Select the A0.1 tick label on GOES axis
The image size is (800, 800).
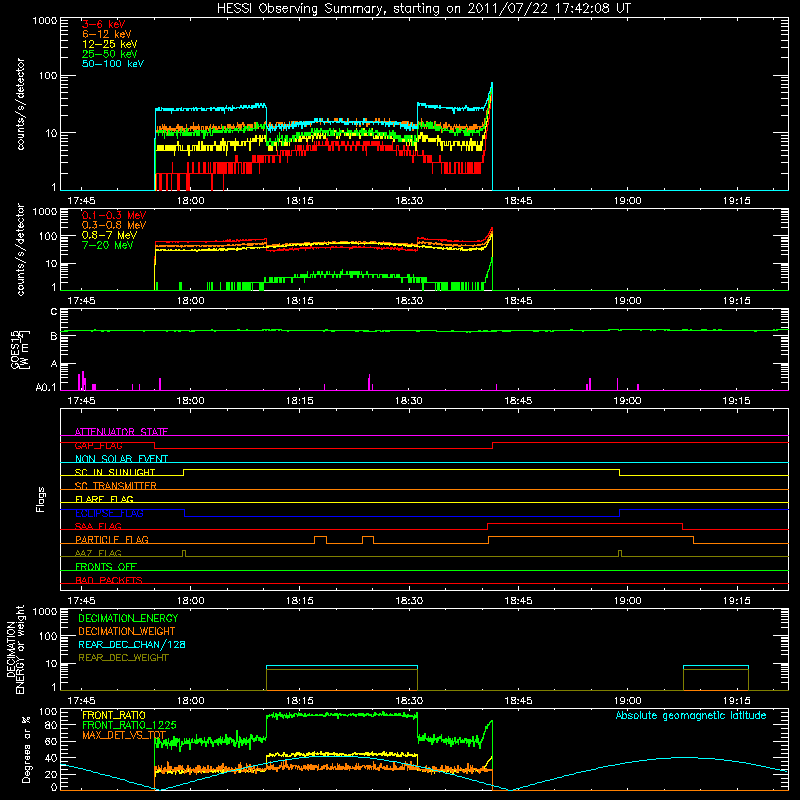45,388
